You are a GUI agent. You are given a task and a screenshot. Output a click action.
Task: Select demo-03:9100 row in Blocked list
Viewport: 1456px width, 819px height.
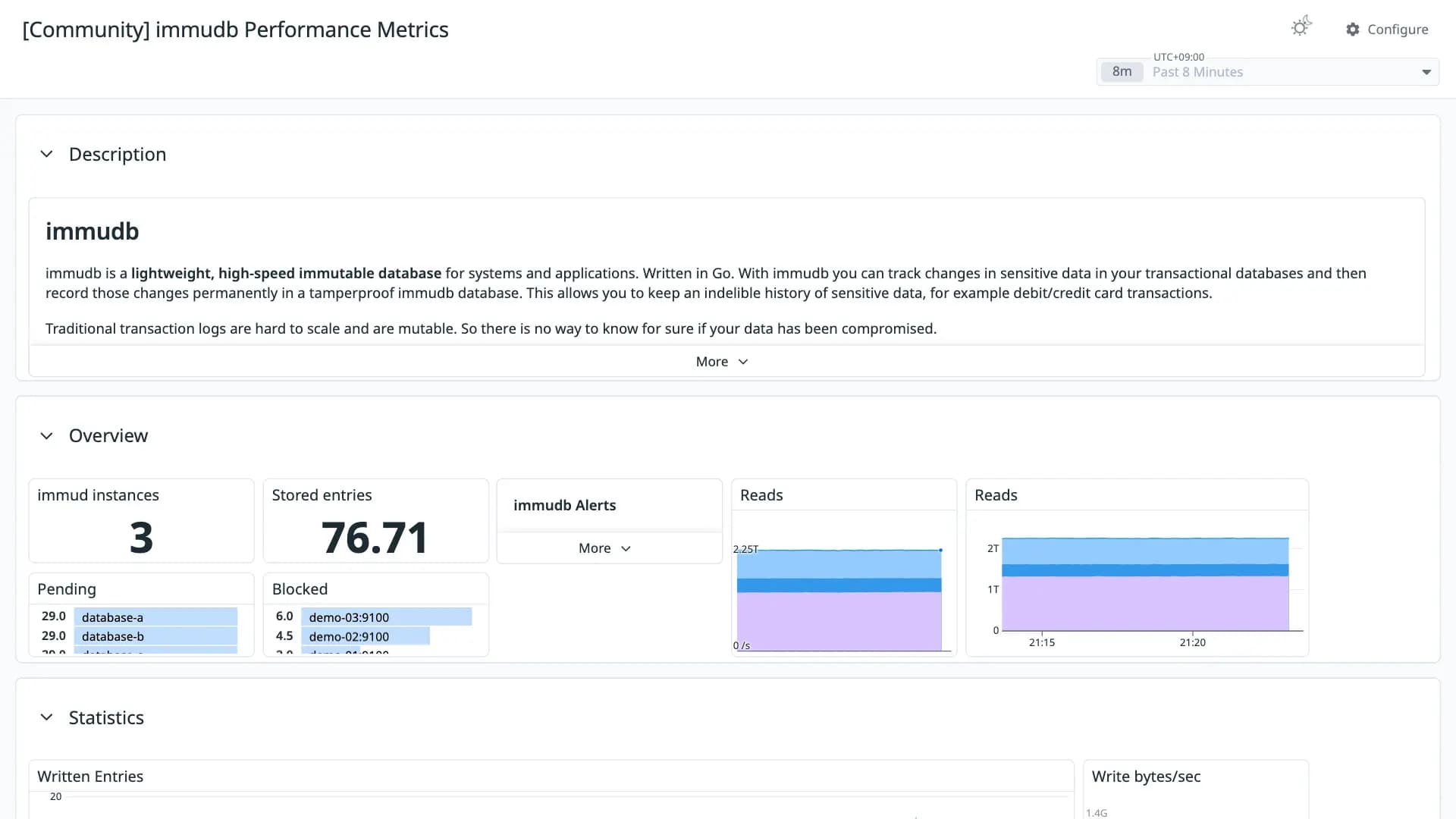(x=375, y=617)
